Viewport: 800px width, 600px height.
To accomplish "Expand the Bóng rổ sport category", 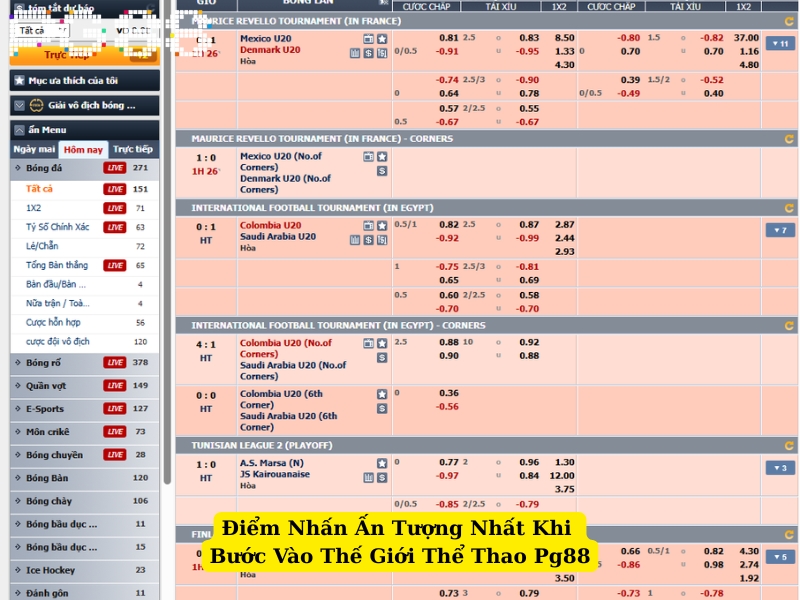I will [85, 363].
